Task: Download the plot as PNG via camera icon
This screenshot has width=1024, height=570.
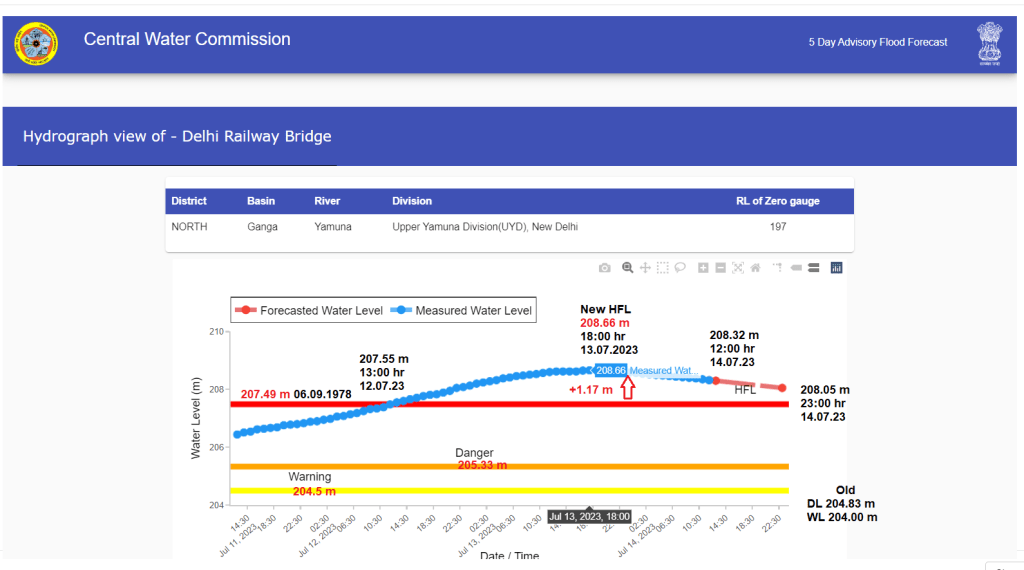Action: (x=605, y=268)
